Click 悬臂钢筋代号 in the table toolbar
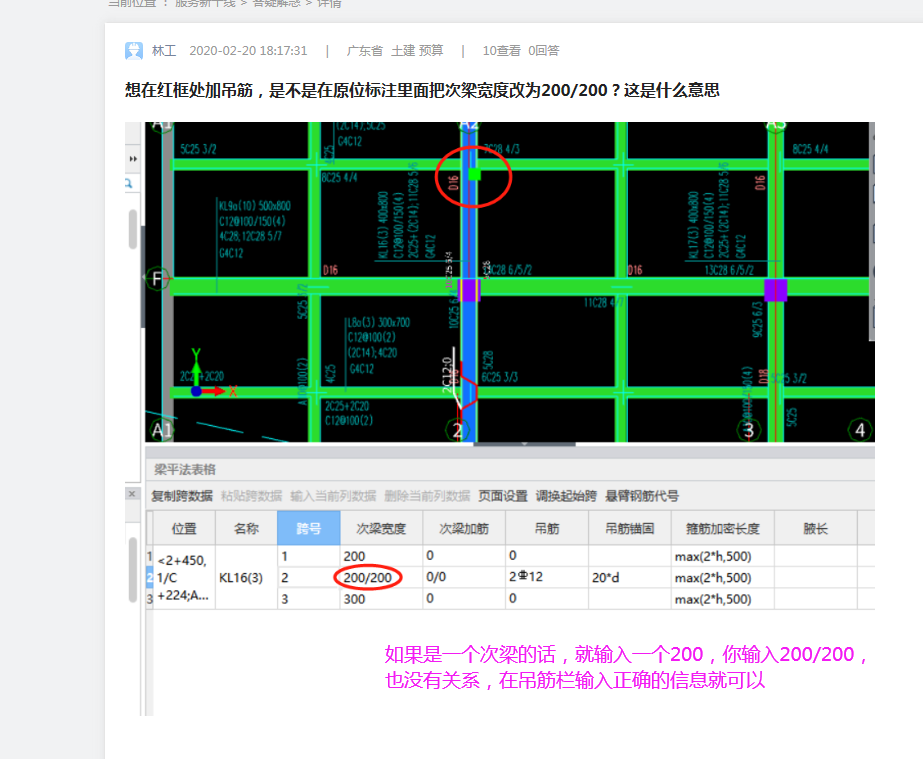The image size is (923, 759). (642, 496)
